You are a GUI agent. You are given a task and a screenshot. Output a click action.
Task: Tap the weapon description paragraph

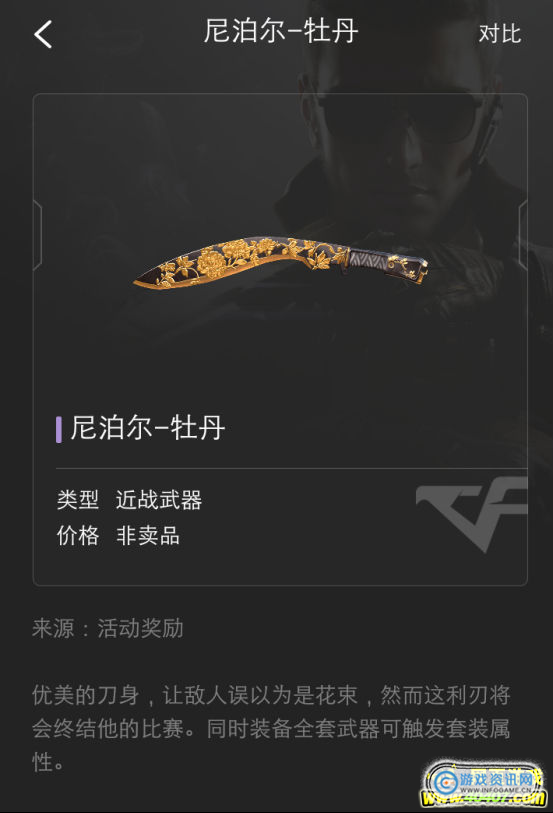pyautogui.click(x=271, y=728)
